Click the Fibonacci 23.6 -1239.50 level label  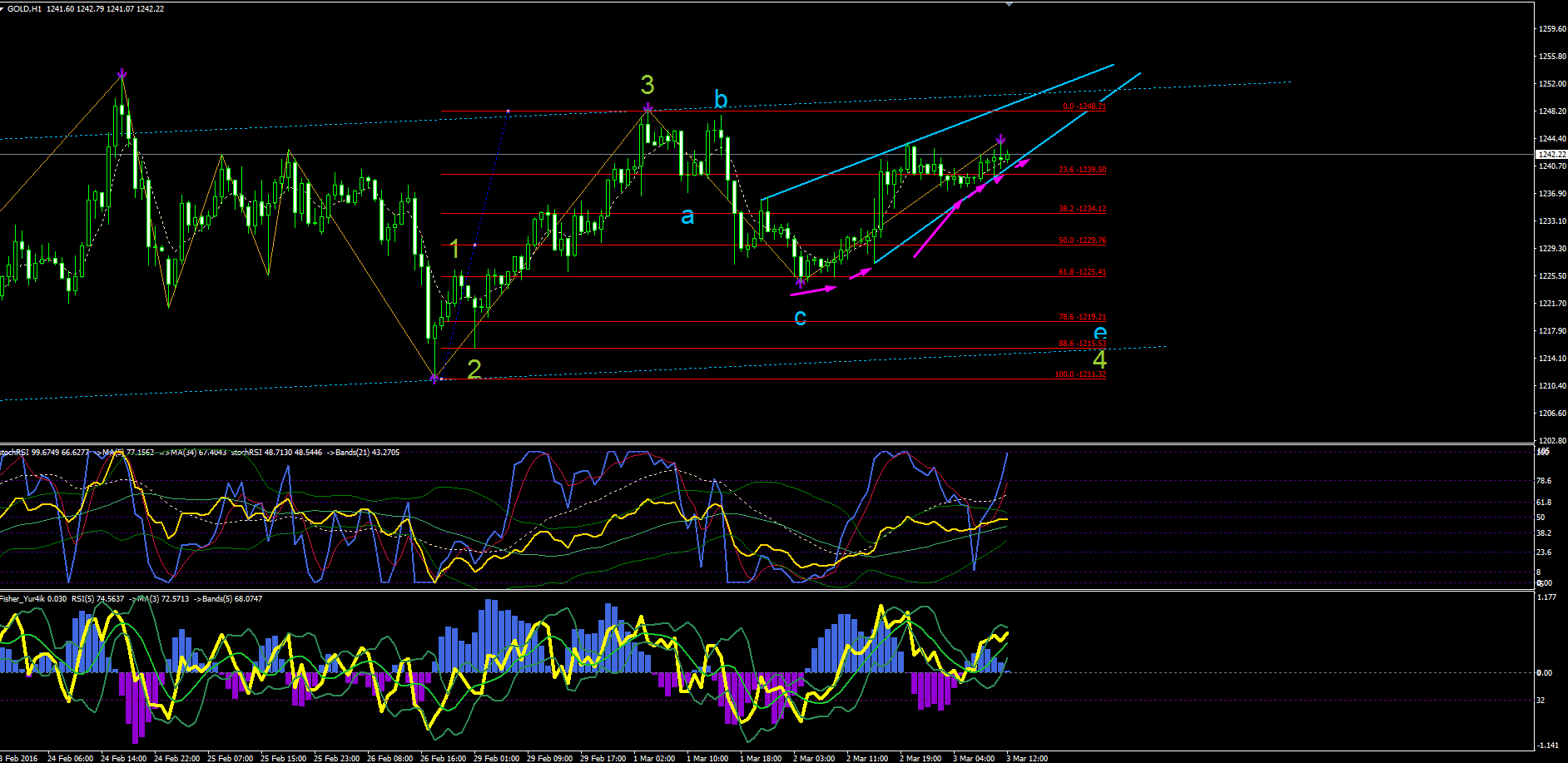[x=1082, y=170]
